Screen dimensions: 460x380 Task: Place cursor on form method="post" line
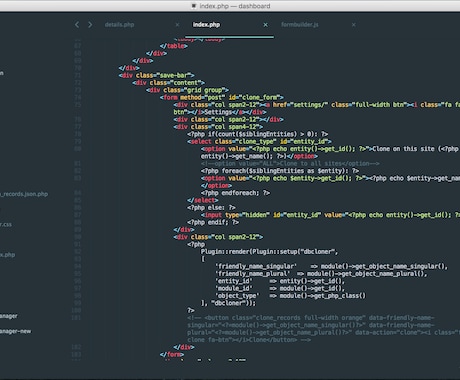tap(221, 97)
